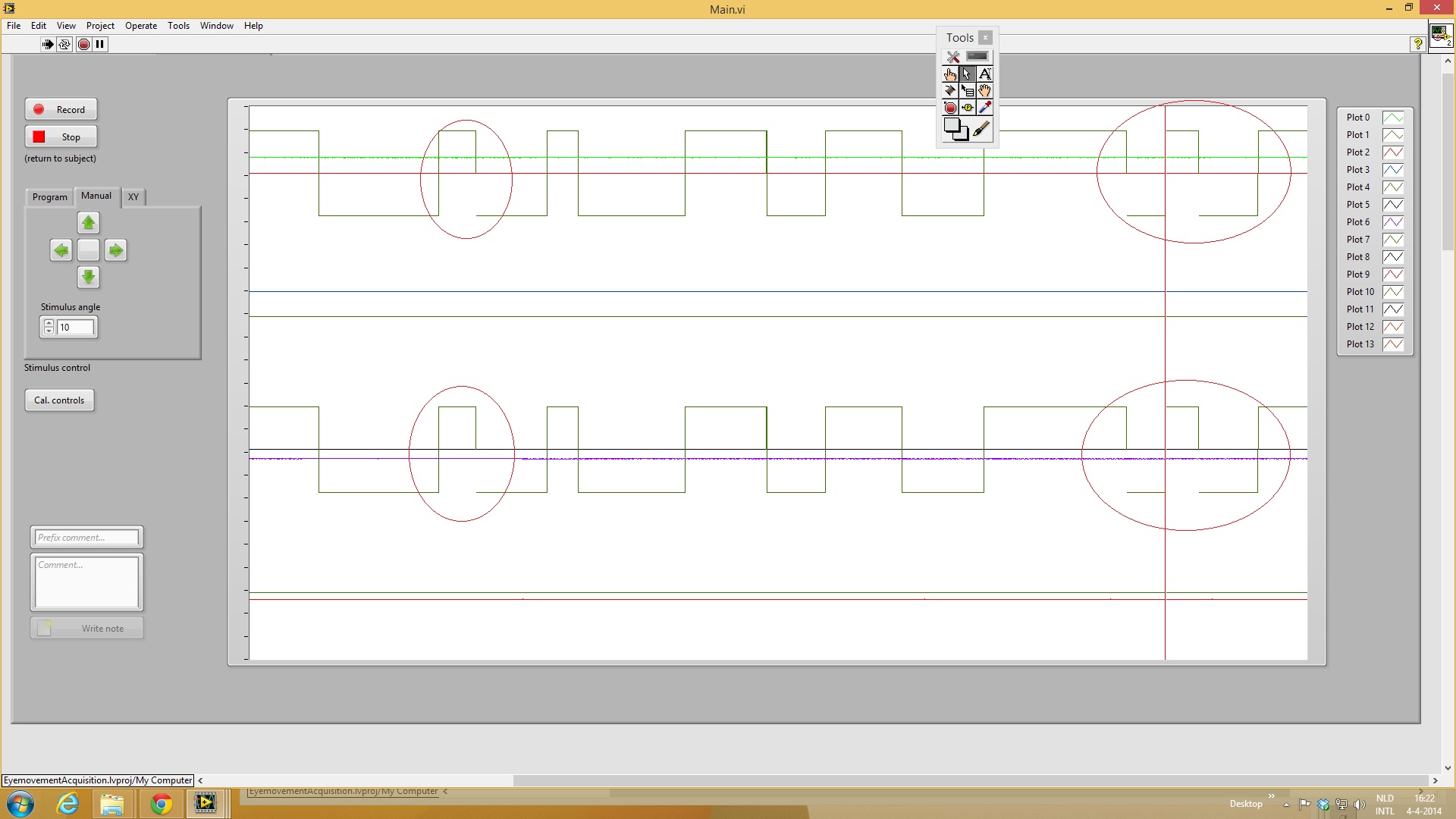1456x819 pixels.
Task: Select the wiring/connect tool in Tools palette
Action: click(x=951, y=91)
